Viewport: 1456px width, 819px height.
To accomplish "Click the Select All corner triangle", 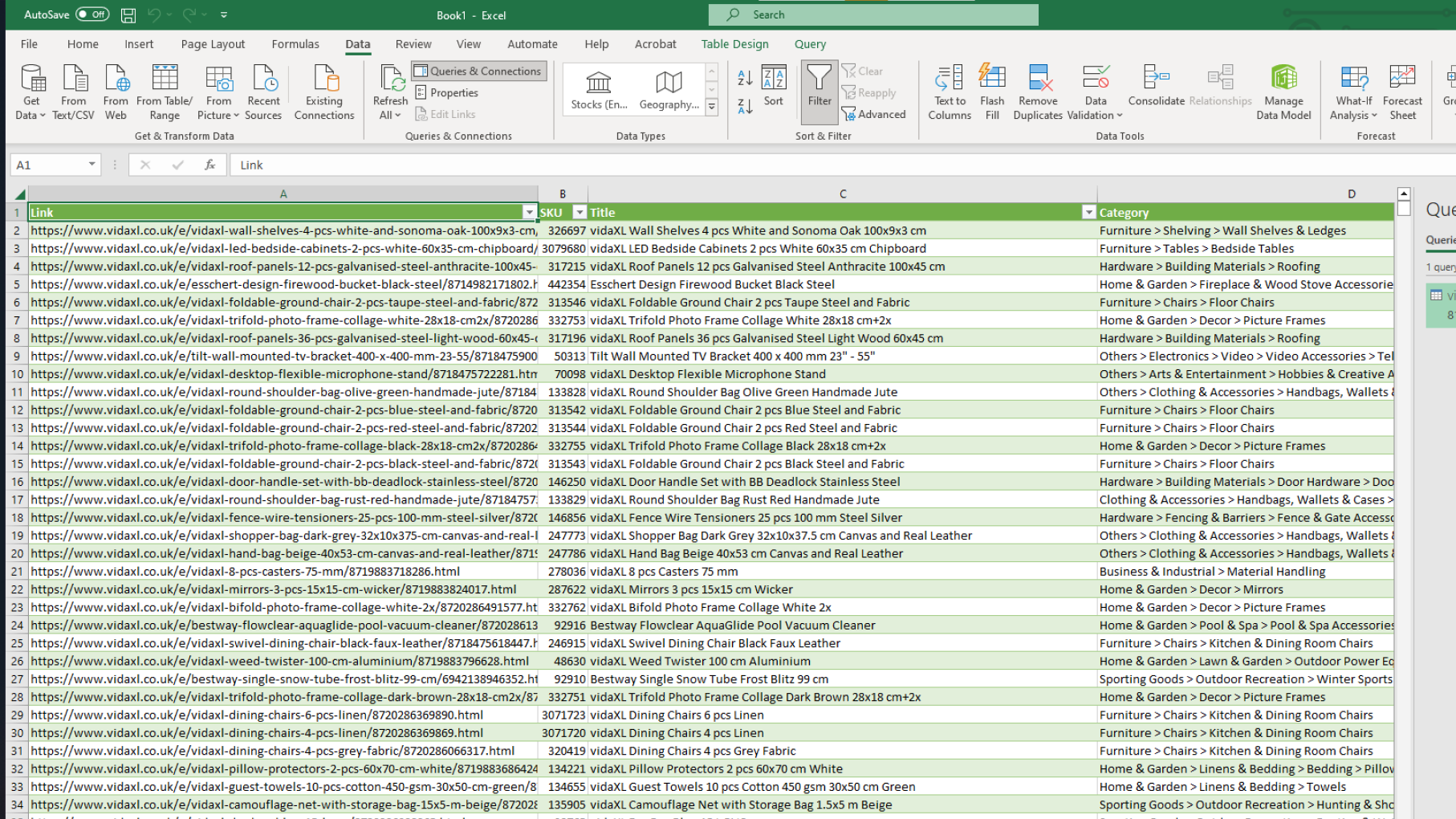I will click(x=19, y=194).
